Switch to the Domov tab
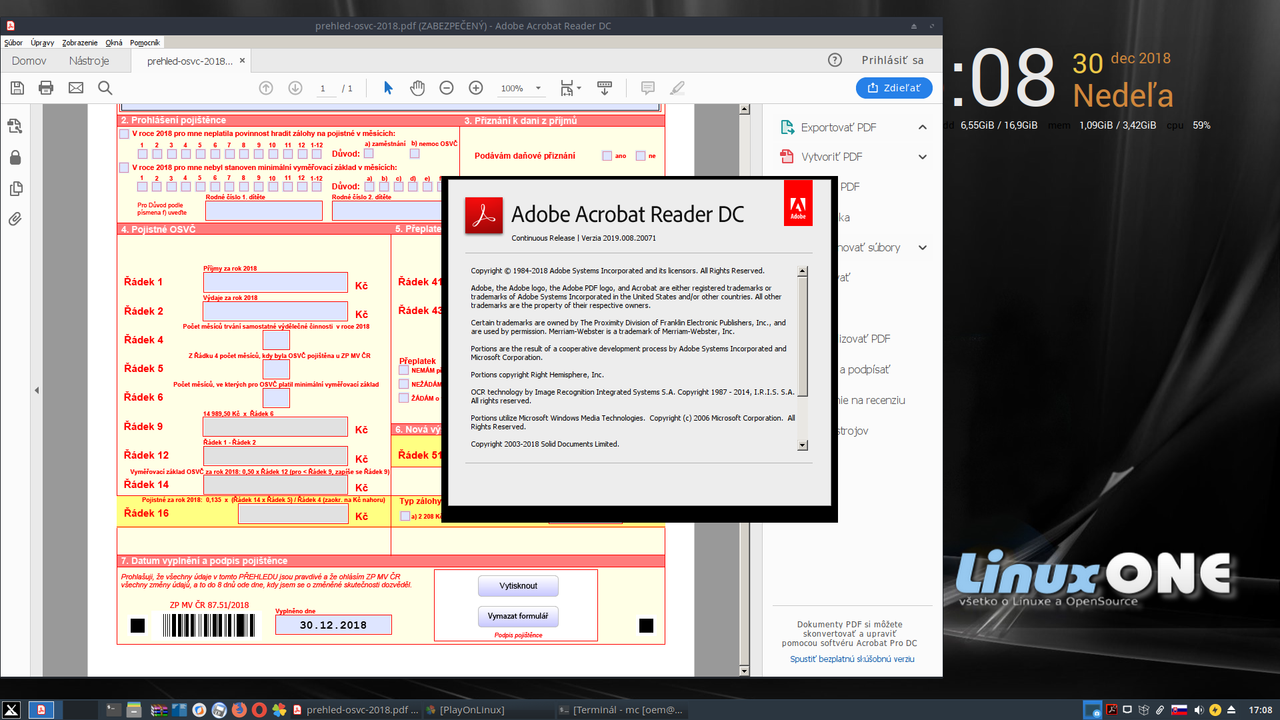Viewport: 1280px width, 720px height. [x=29, y=61]
